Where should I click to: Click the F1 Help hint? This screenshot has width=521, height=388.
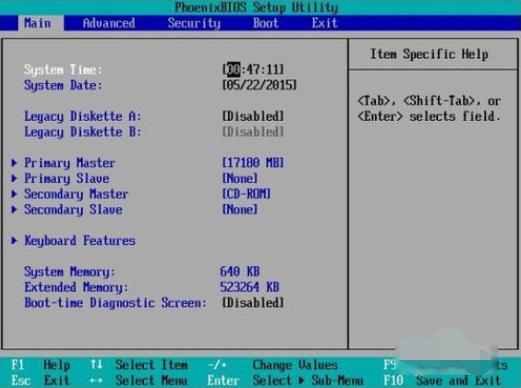[x=40, y=365]
